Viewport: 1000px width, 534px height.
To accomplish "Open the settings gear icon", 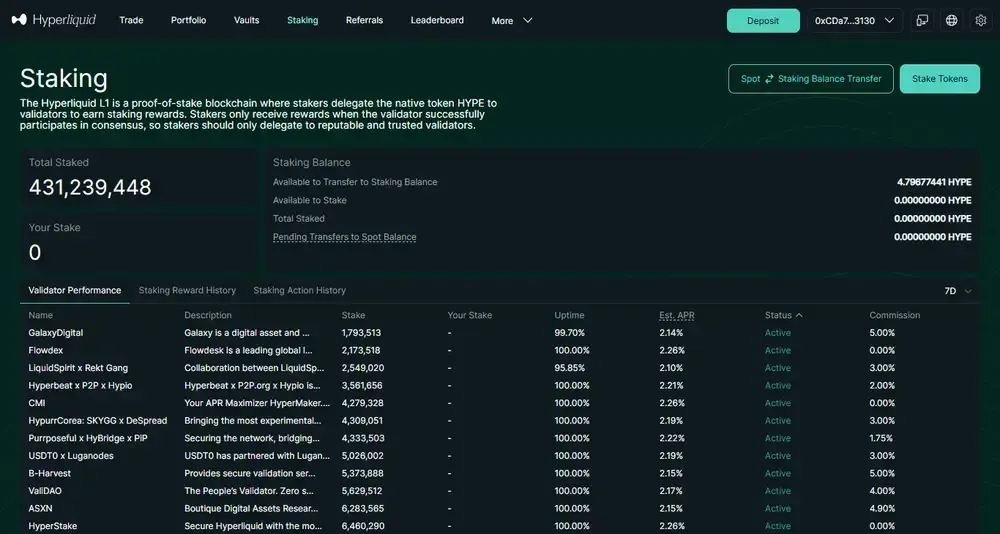I will (980, 20).
